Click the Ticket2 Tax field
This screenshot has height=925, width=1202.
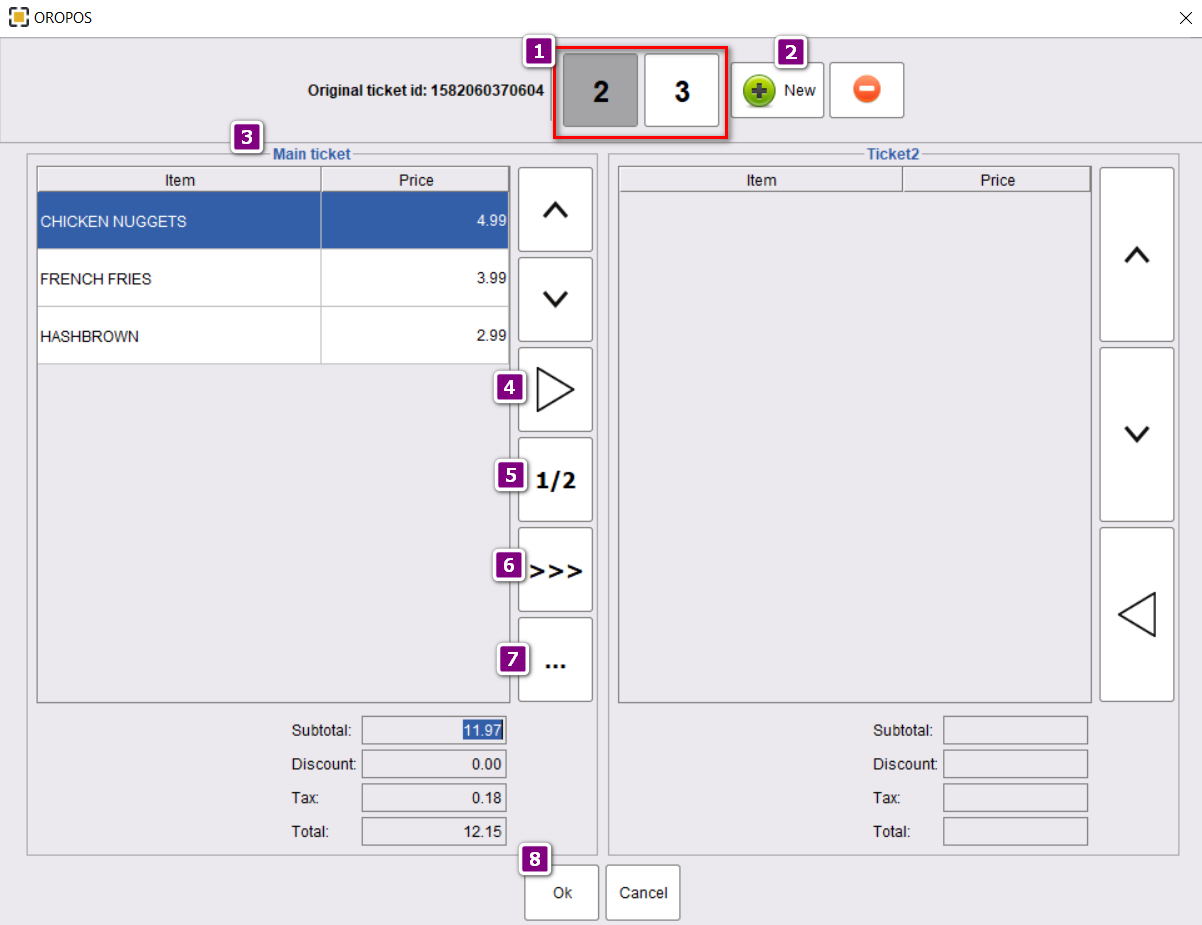click(1015, 798)
